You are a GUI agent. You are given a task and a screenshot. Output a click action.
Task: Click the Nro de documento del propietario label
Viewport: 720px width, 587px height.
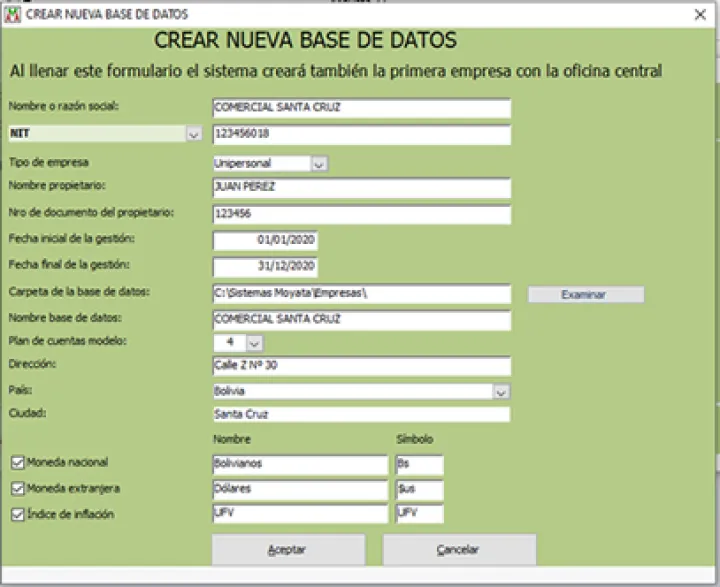click(91, 213)
